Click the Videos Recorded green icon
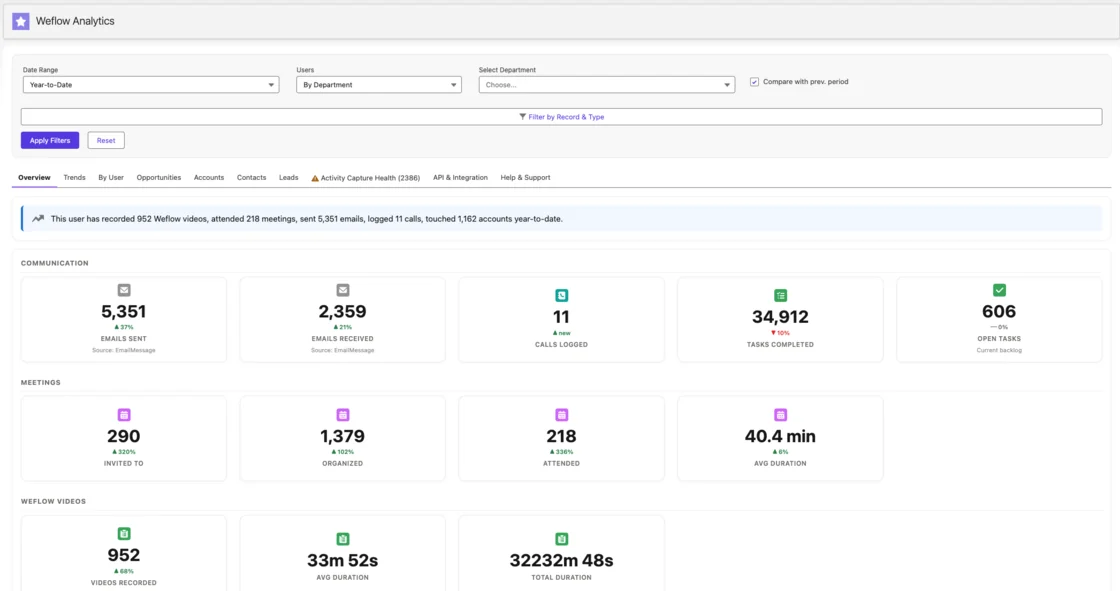 pos(124,534)
